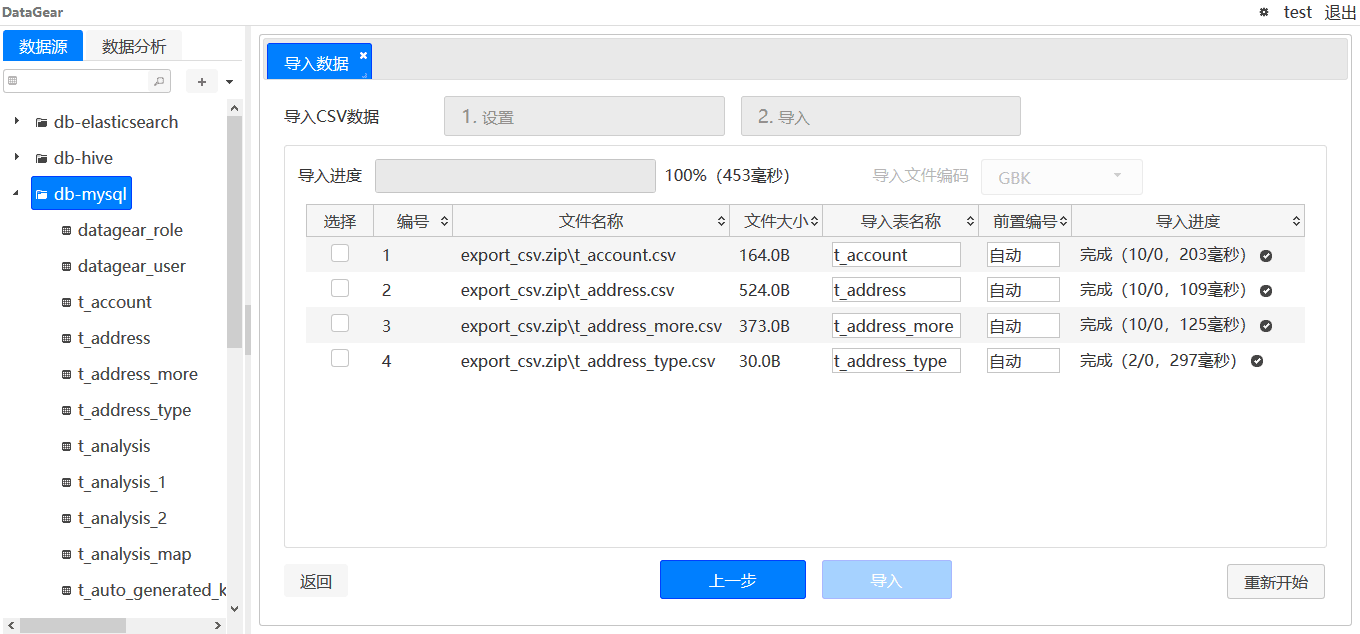Check the select checkbox for t_address.csv row
Image resolution: width=1360 pixels, height=634 pixels.
339,289
